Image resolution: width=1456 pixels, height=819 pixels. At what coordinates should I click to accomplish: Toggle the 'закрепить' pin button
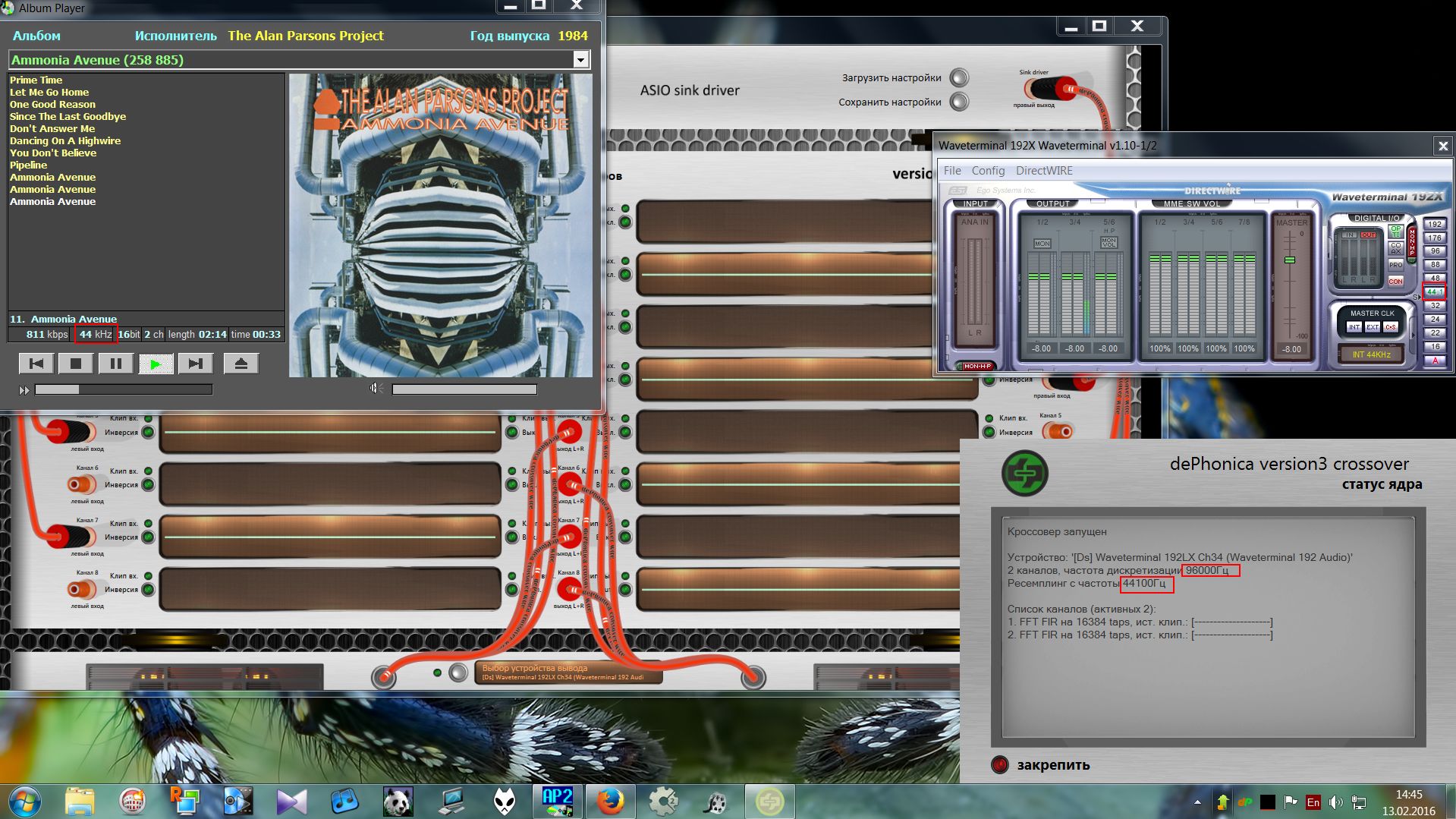coord(1000,765)
